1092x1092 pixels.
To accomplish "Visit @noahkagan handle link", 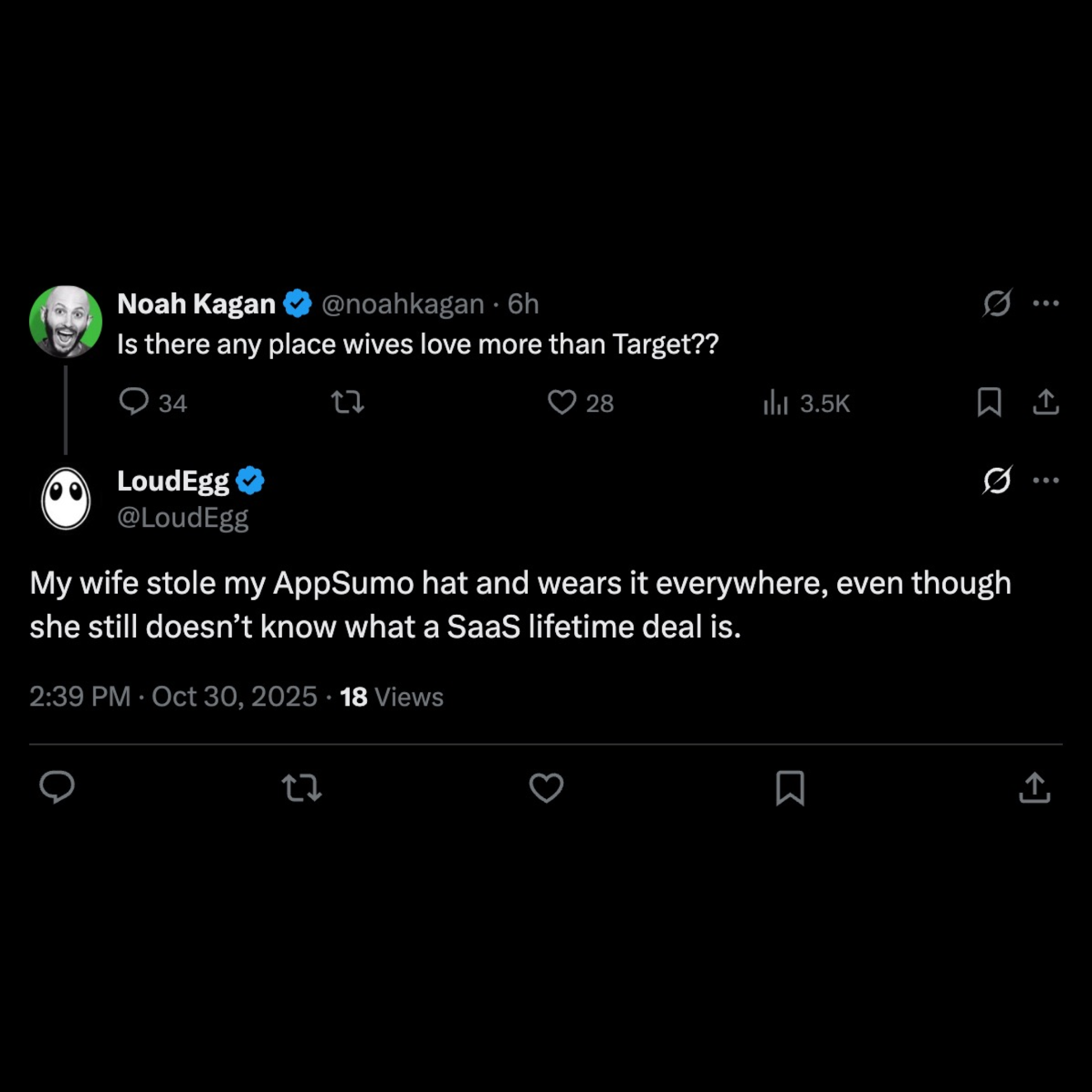I will (403, 304).
